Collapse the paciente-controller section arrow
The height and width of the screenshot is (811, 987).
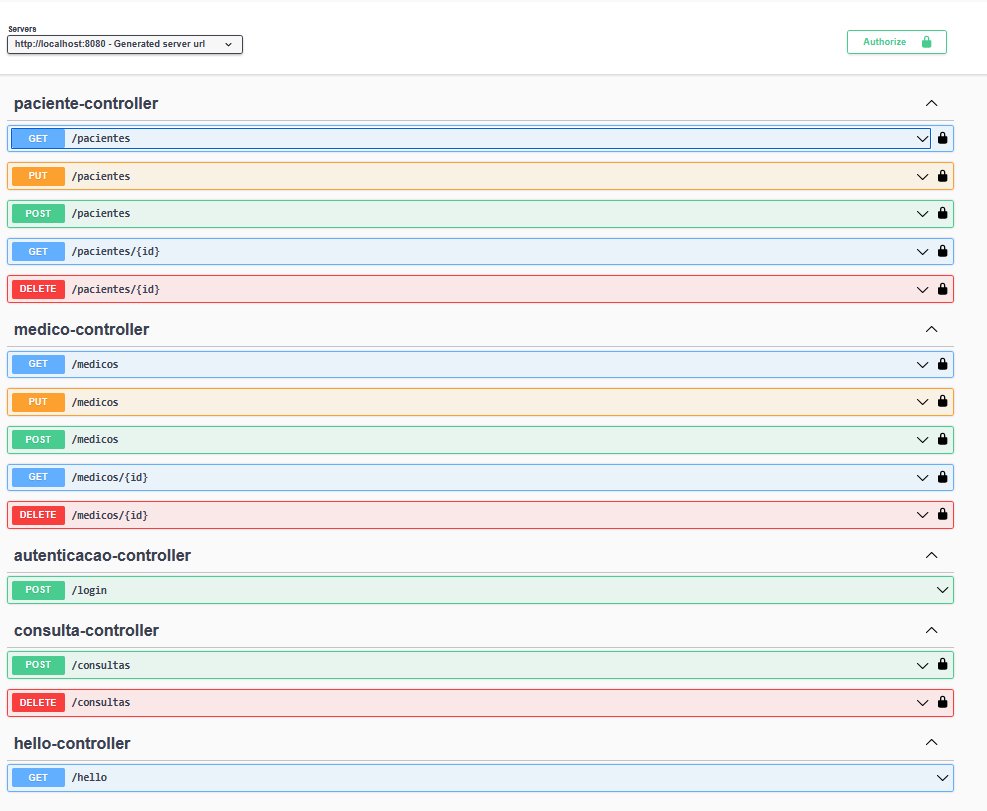(x=932, y=103)
